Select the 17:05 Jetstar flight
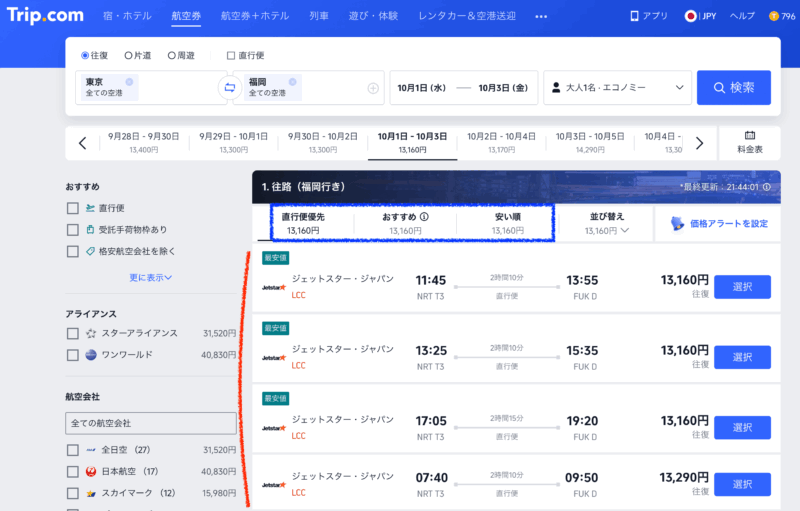 tap(742, 428)
